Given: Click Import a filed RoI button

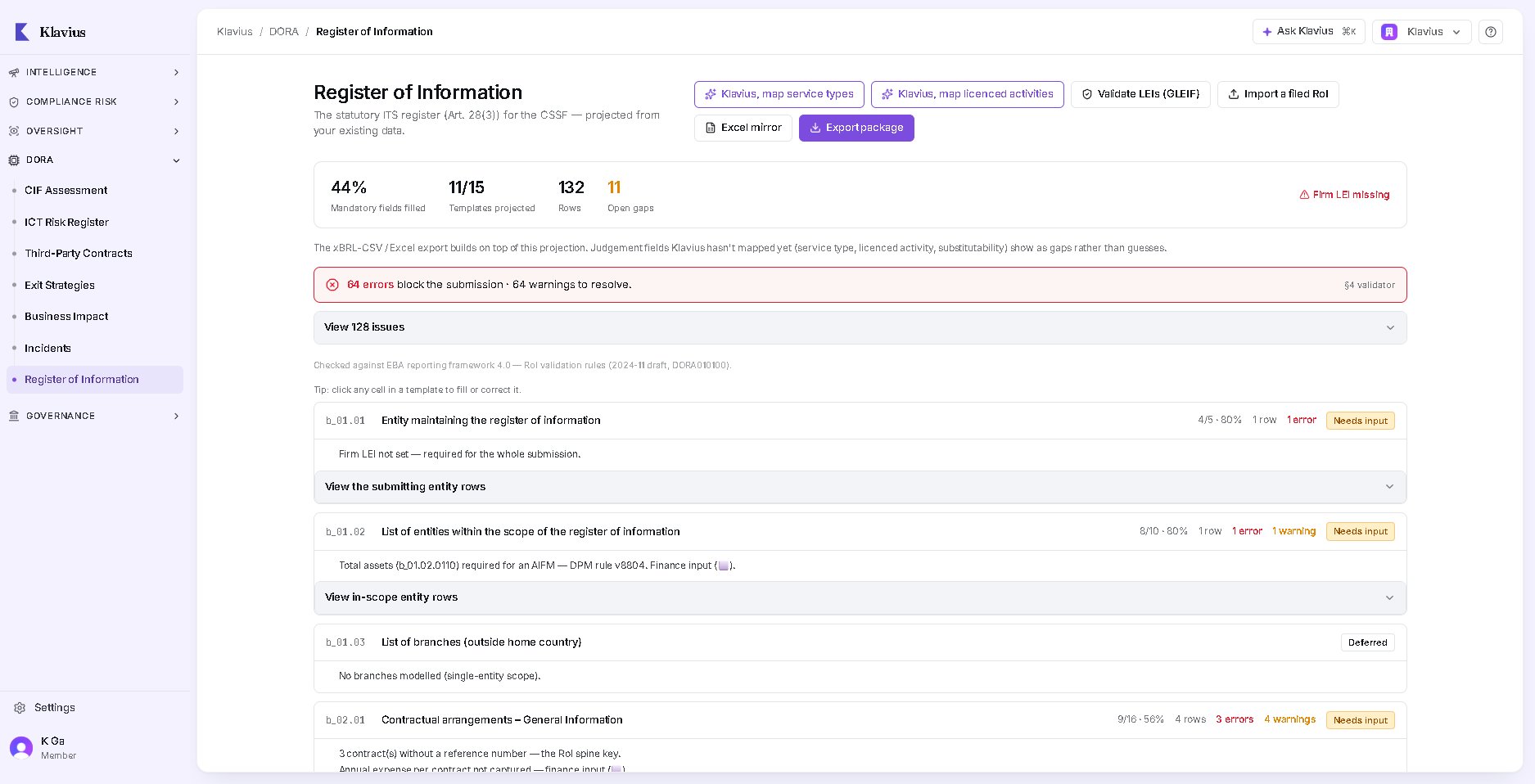Looking at the screenshot, I should click(1278, 94).
